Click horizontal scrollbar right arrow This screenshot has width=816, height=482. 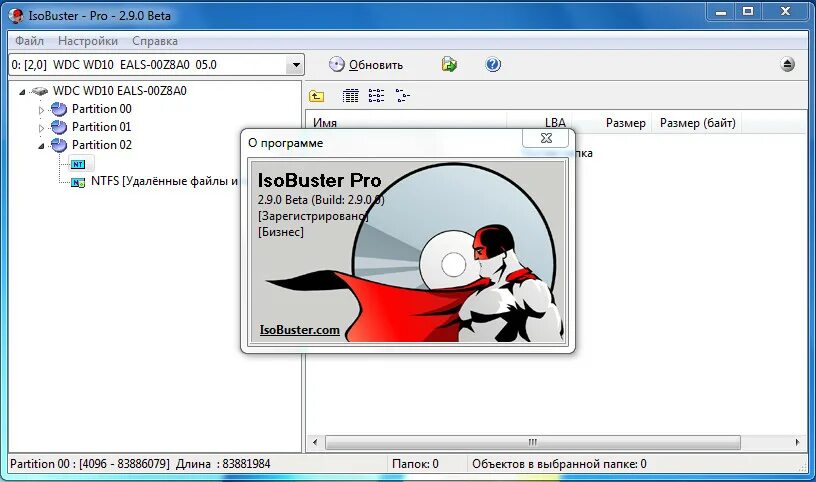797,442
